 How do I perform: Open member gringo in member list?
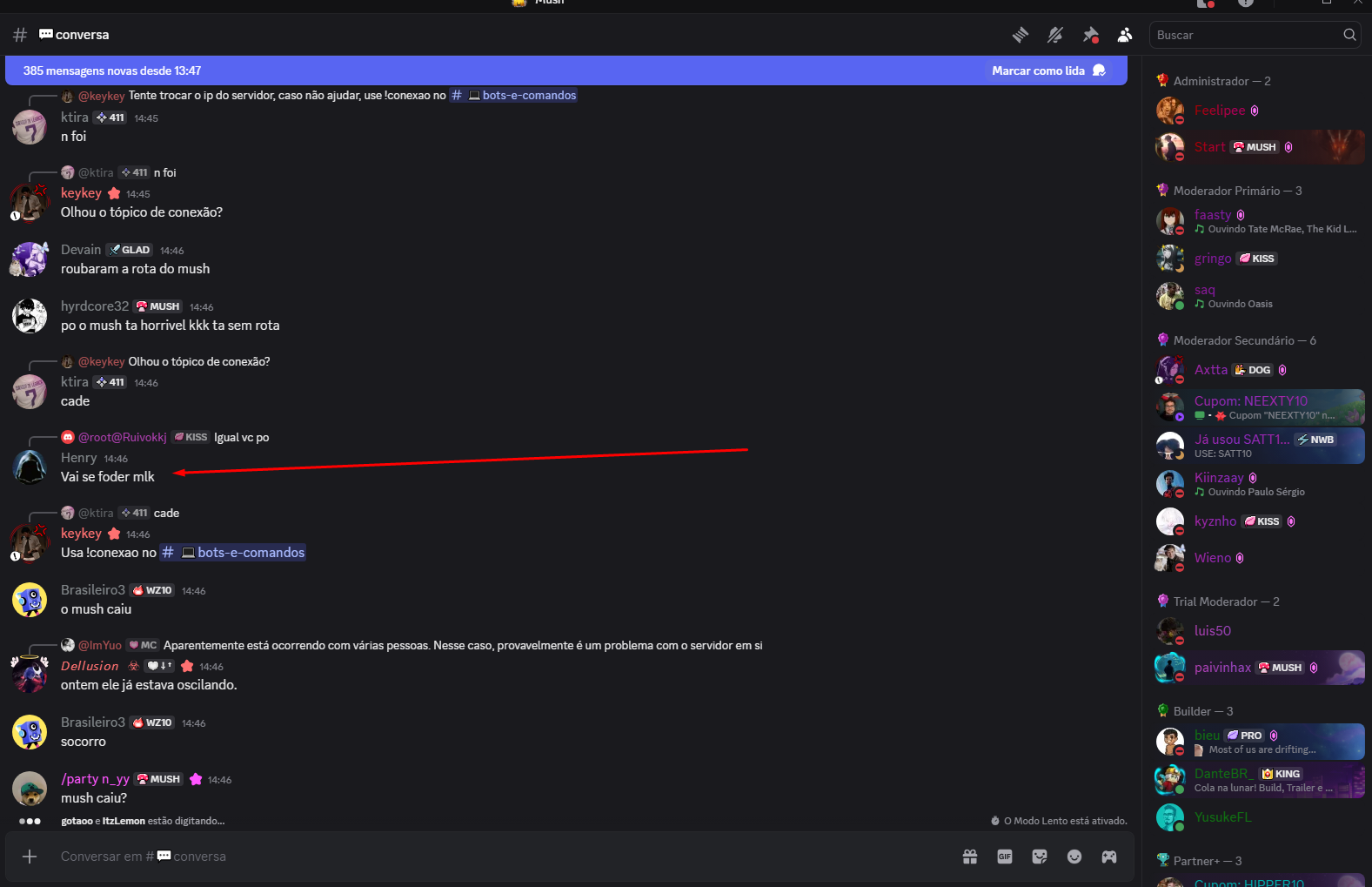tap(1259, 259)
